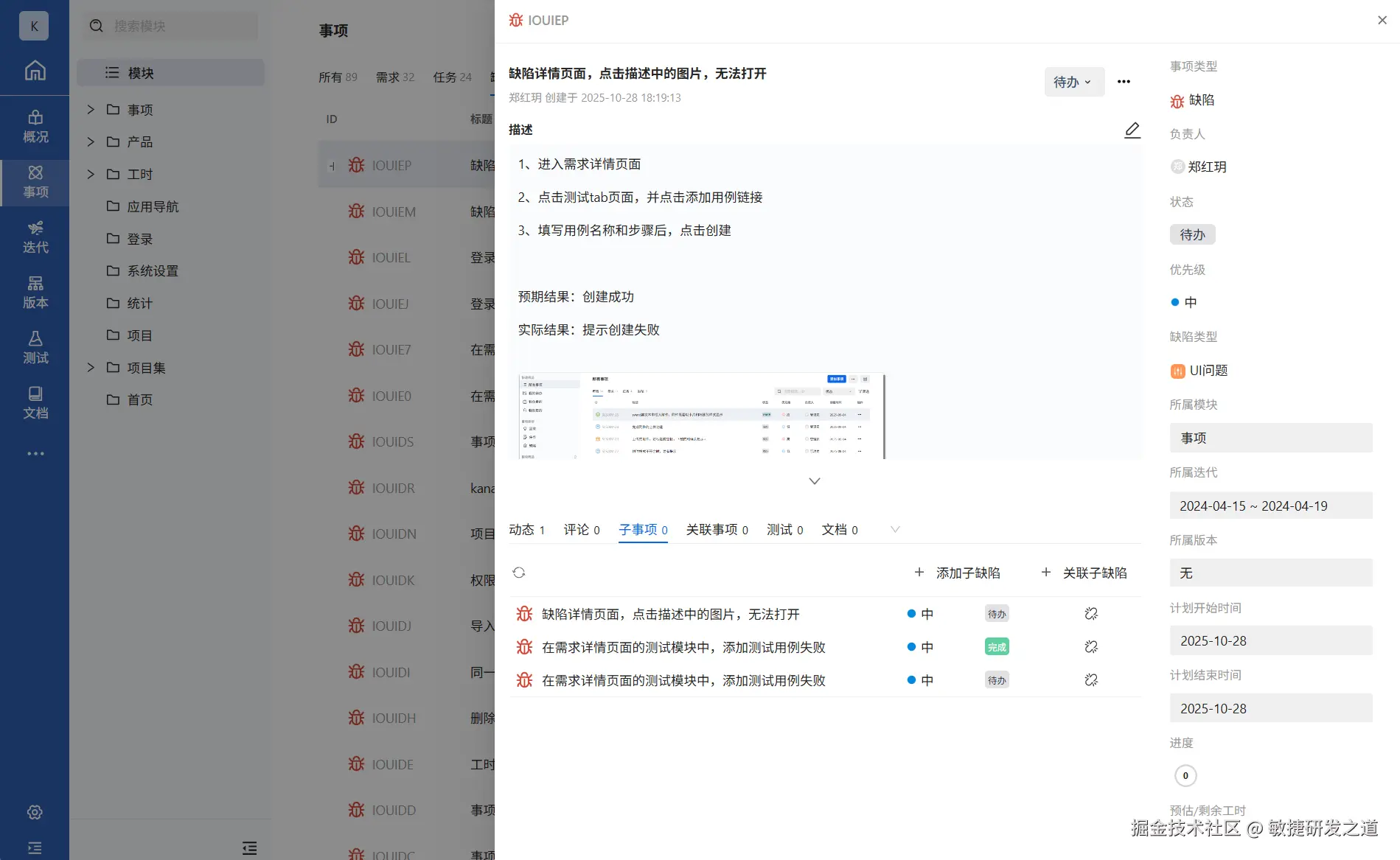Click 关联子缺陷 button
Screen dimensions: 1400x860
(1084, 573)
